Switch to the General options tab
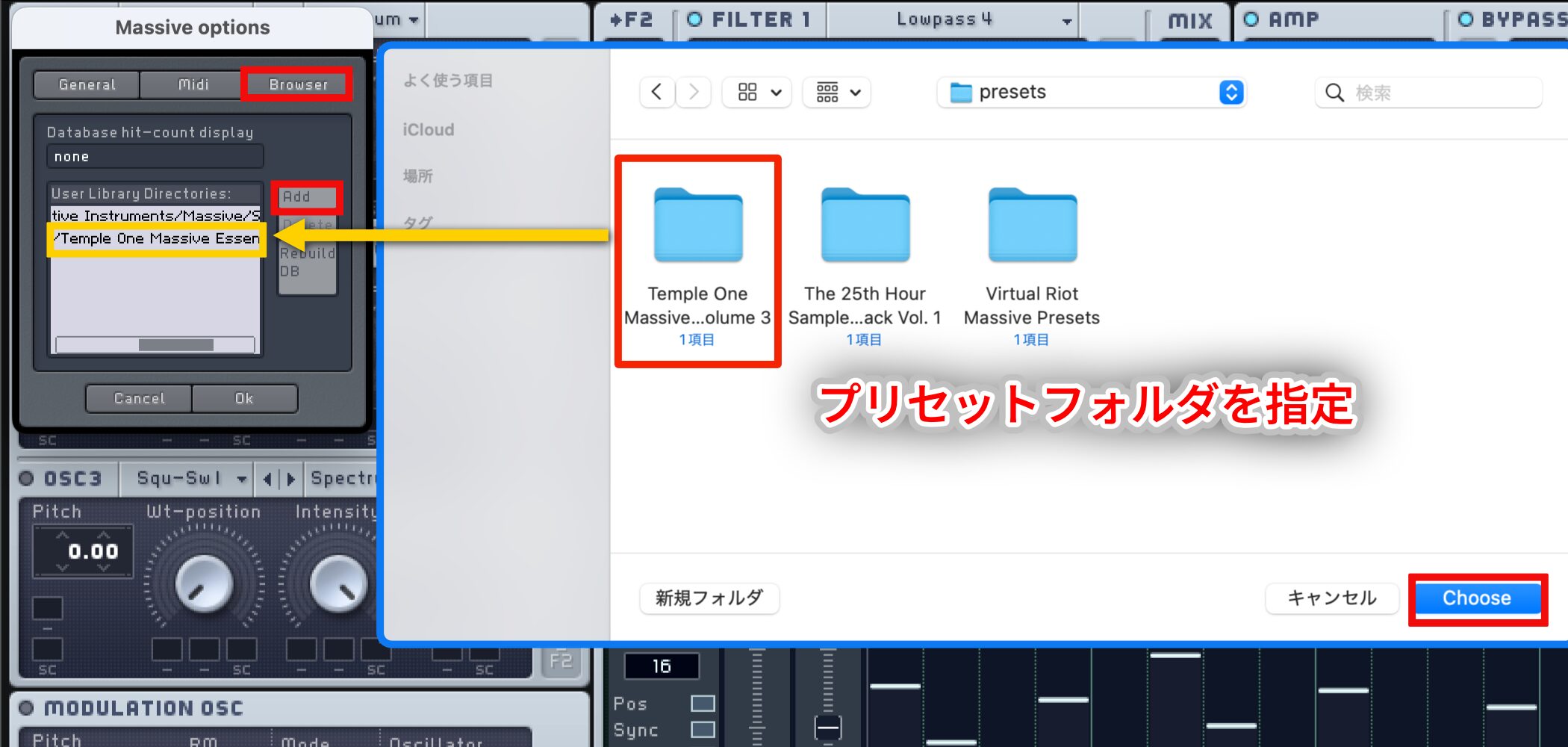The width and height of the screenshot is (1568, 747). 87,84
